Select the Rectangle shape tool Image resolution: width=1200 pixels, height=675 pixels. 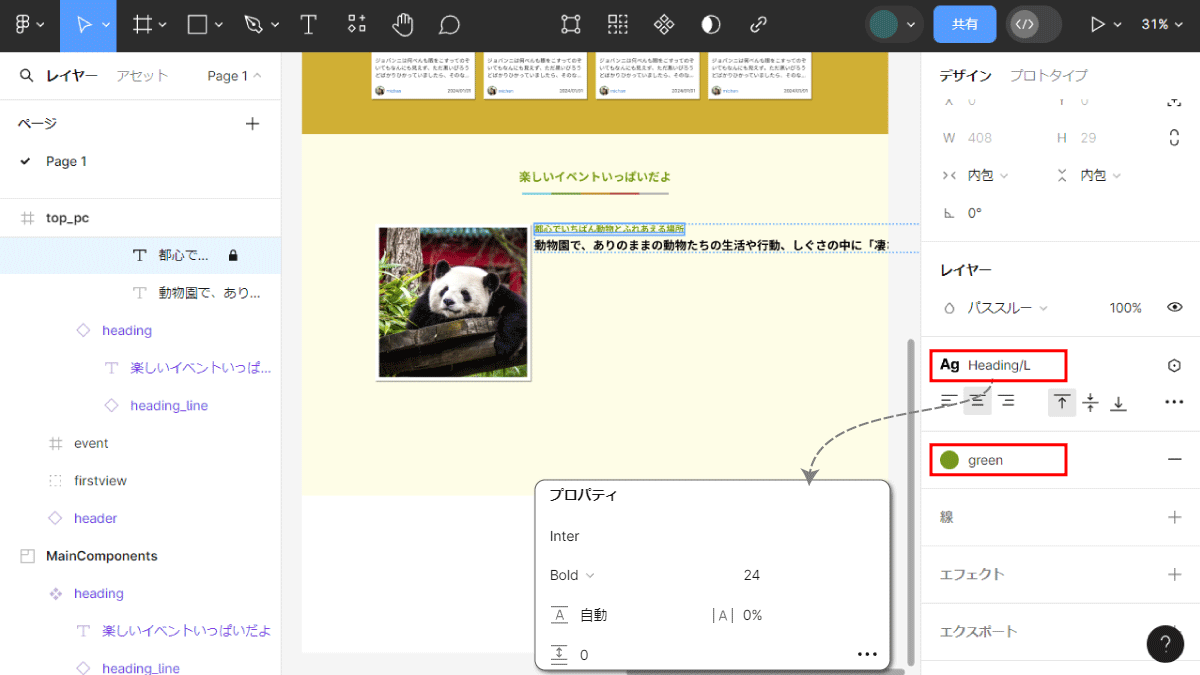[x=198, y=24]
